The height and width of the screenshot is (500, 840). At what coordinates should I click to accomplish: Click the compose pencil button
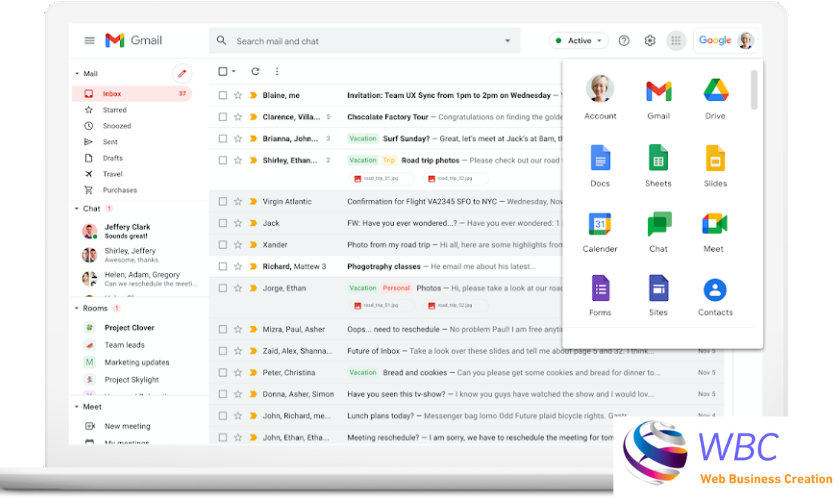click(182, 73)
